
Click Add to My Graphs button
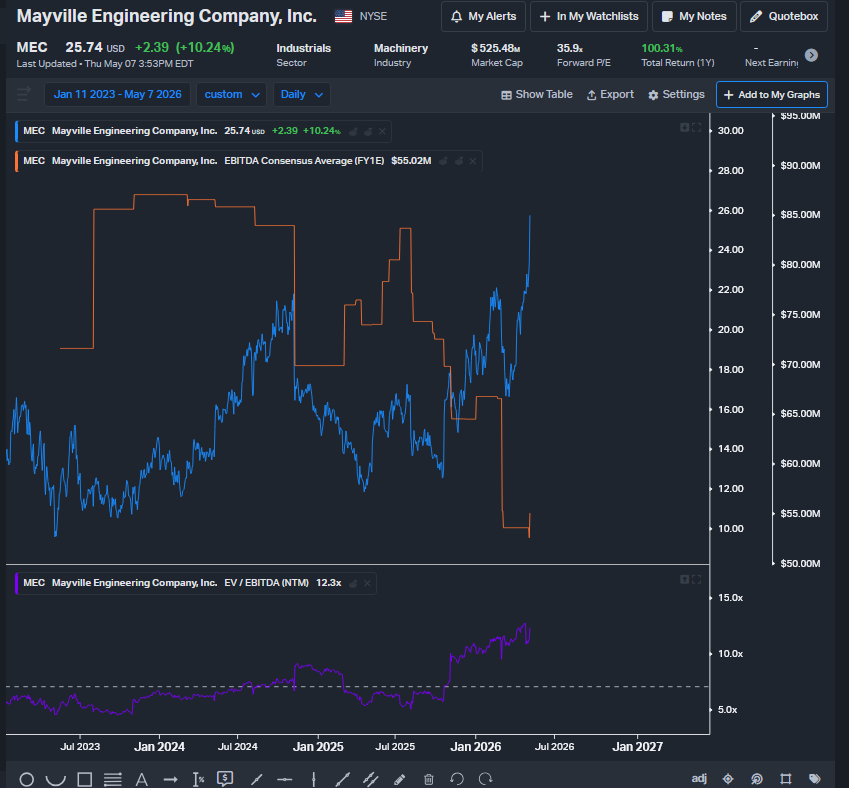click(772, 95)
